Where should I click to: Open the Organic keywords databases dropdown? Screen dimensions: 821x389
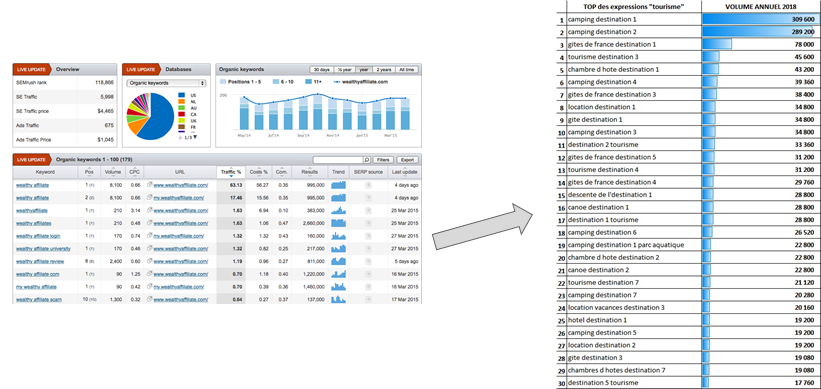[x=167, y=83]
